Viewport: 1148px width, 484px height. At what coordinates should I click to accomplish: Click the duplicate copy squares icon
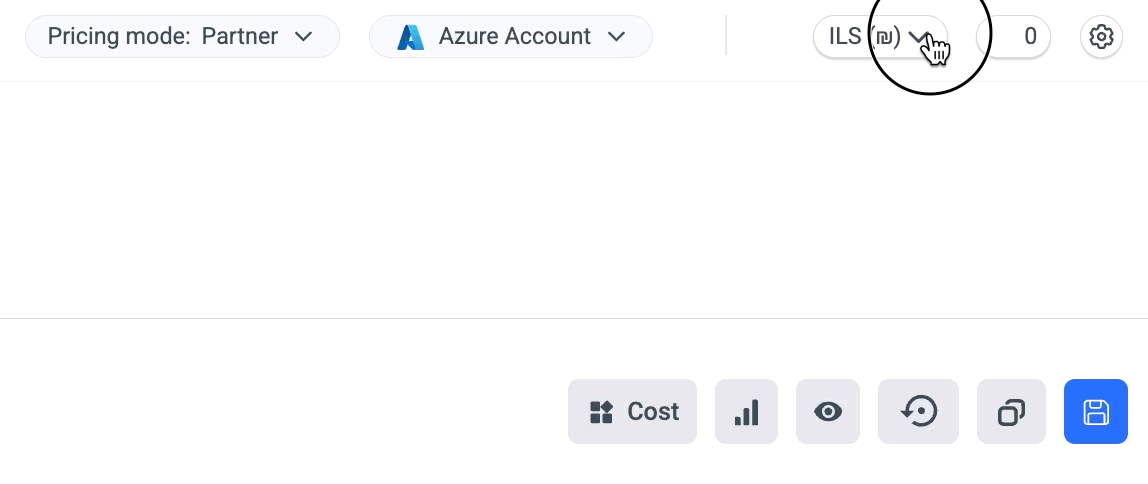(x=1011, y=412)
